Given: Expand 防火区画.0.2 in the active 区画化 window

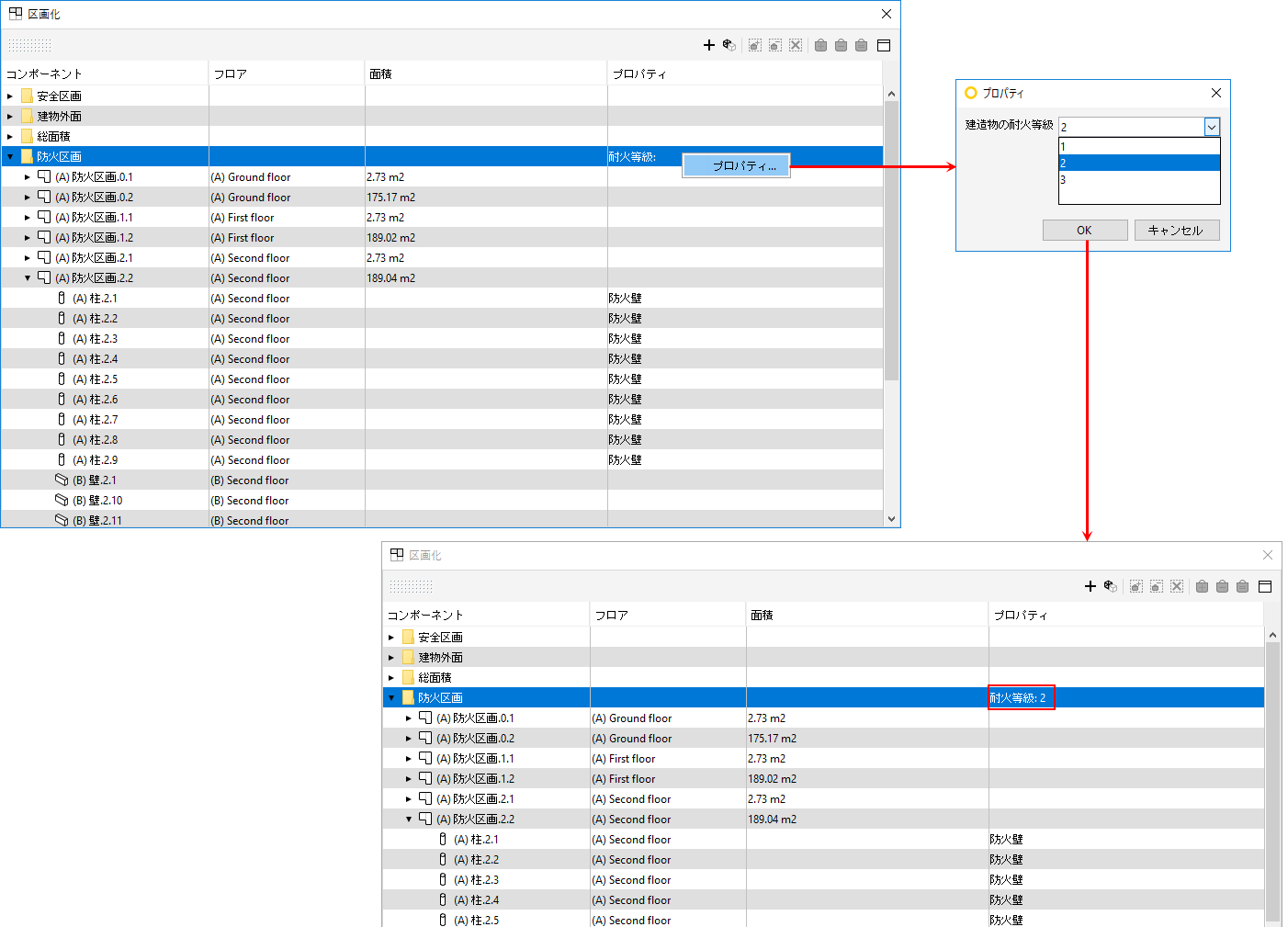Looking at the screenshot, I should (x=28, y=197).
